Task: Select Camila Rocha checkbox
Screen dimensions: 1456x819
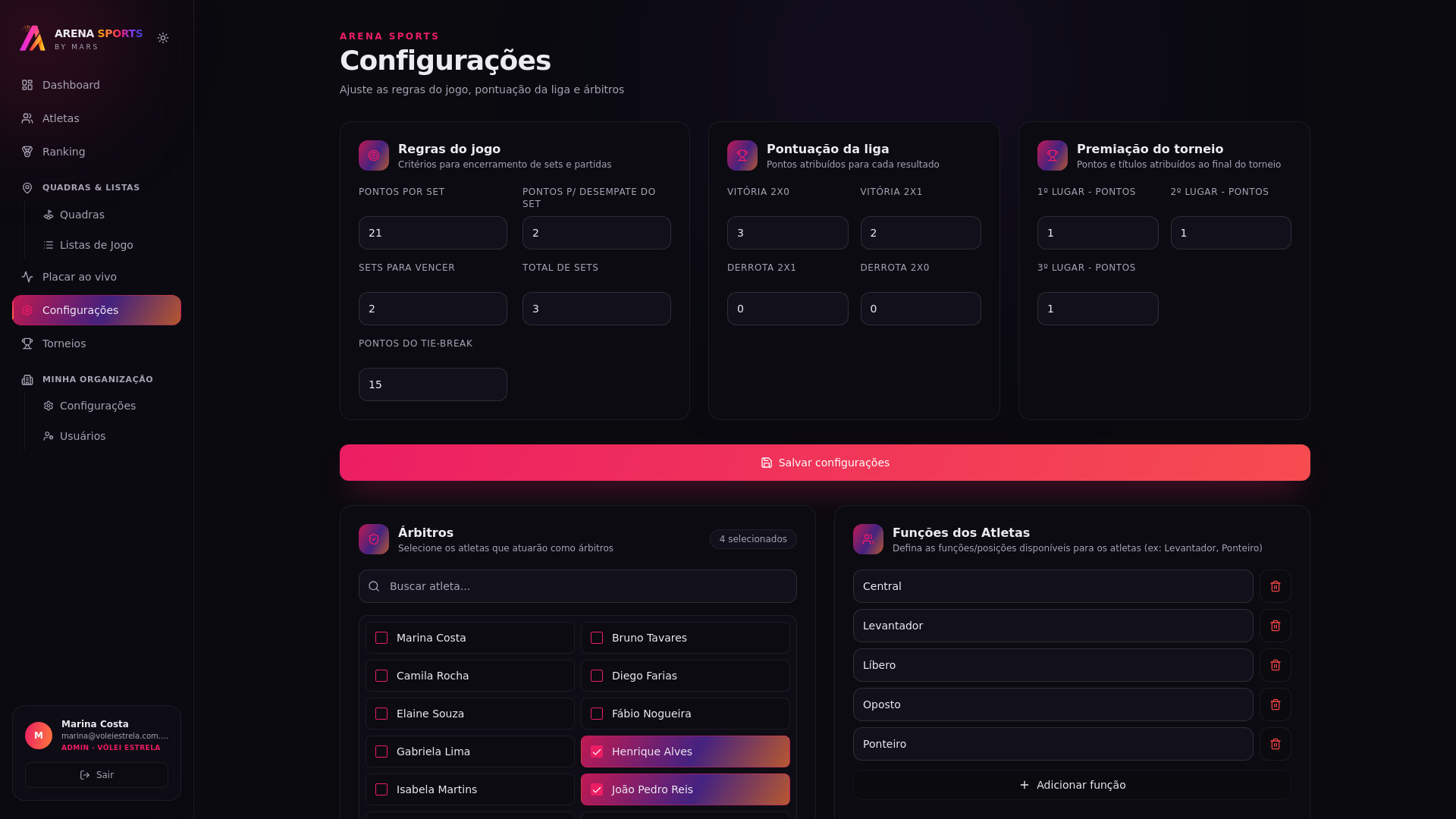Action: [x=381, y=676]
